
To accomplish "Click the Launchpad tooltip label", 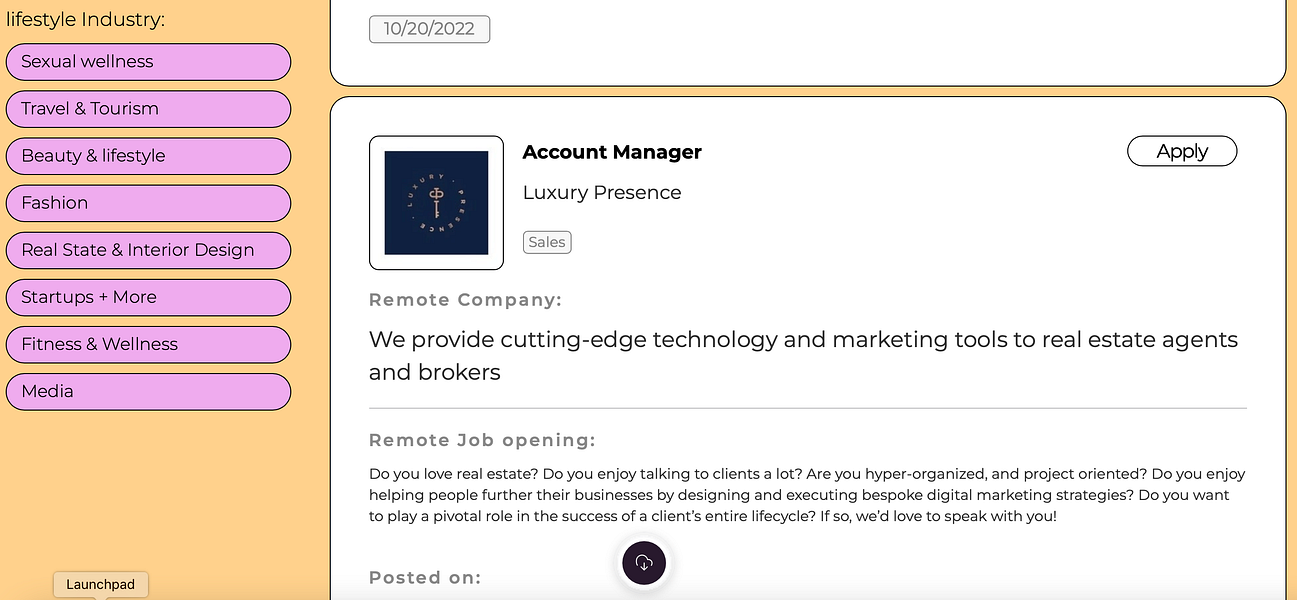I will [x=100, y=585].
